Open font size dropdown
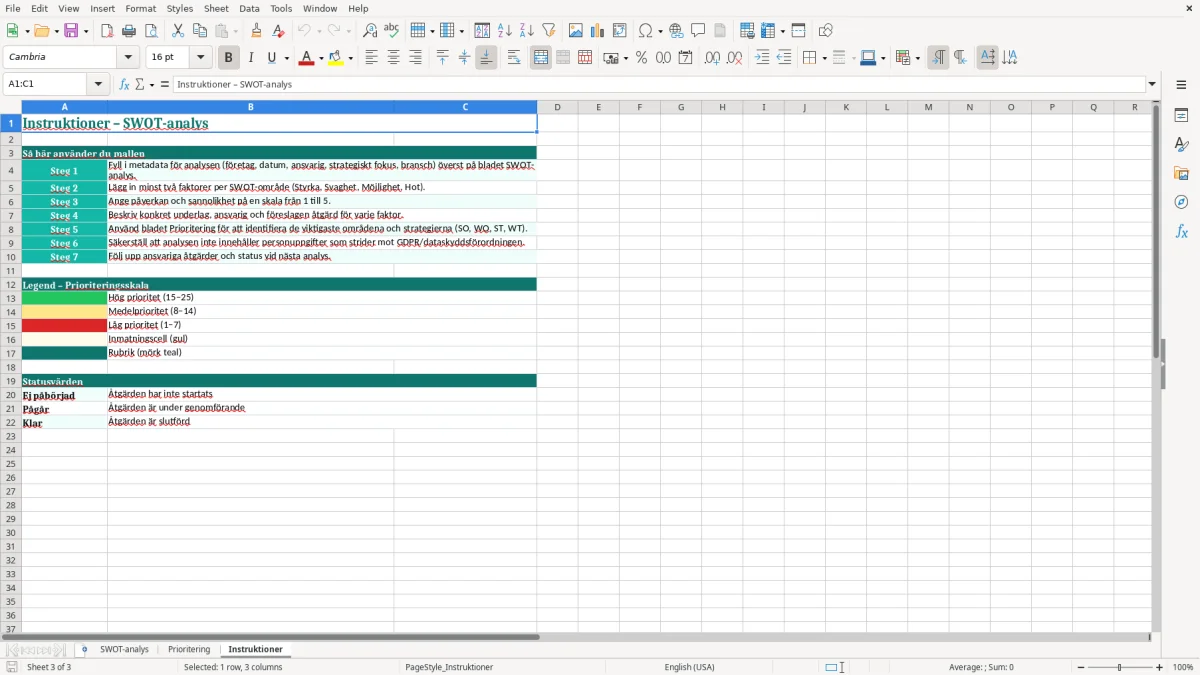 click(200, 58)
